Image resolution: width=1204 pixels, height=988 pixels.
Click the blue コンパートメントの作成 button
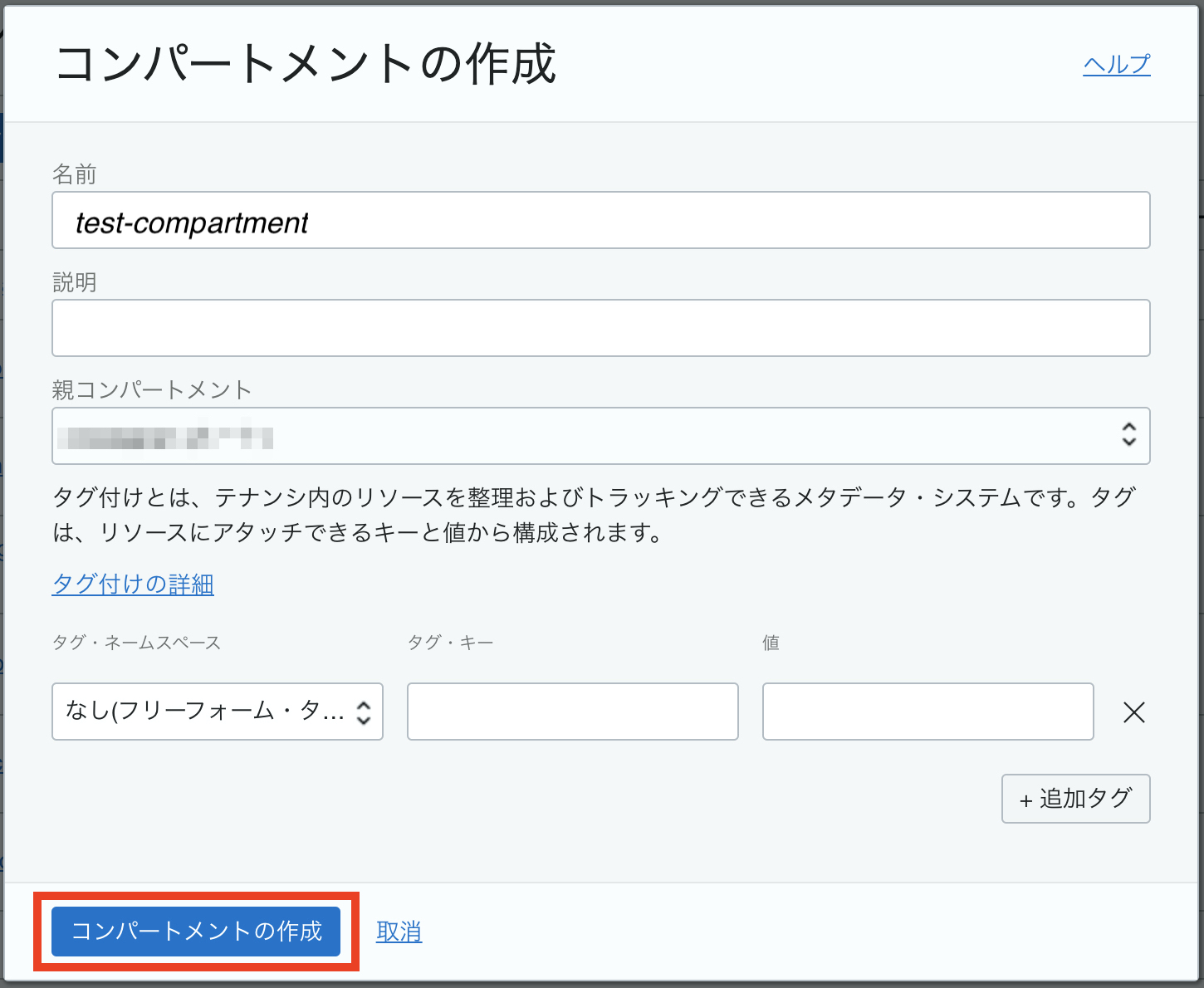196,932
